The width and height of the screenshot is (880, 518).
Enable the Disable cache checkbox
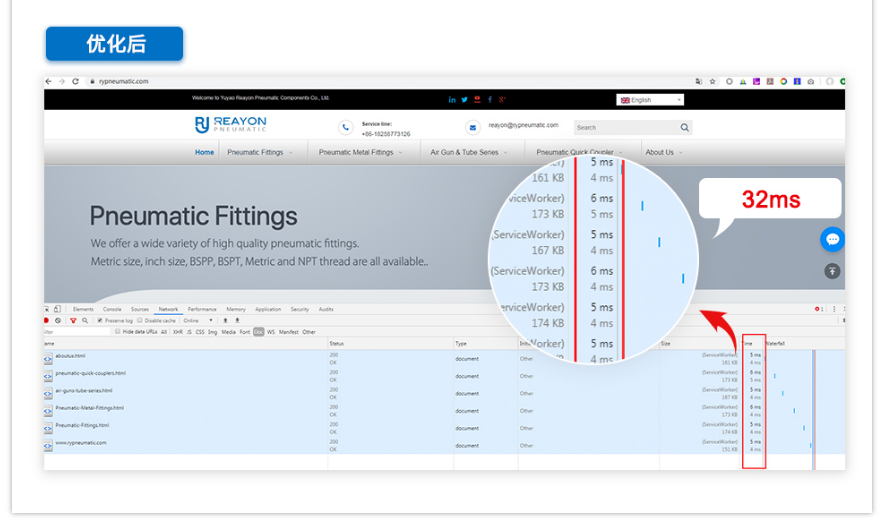141,320
